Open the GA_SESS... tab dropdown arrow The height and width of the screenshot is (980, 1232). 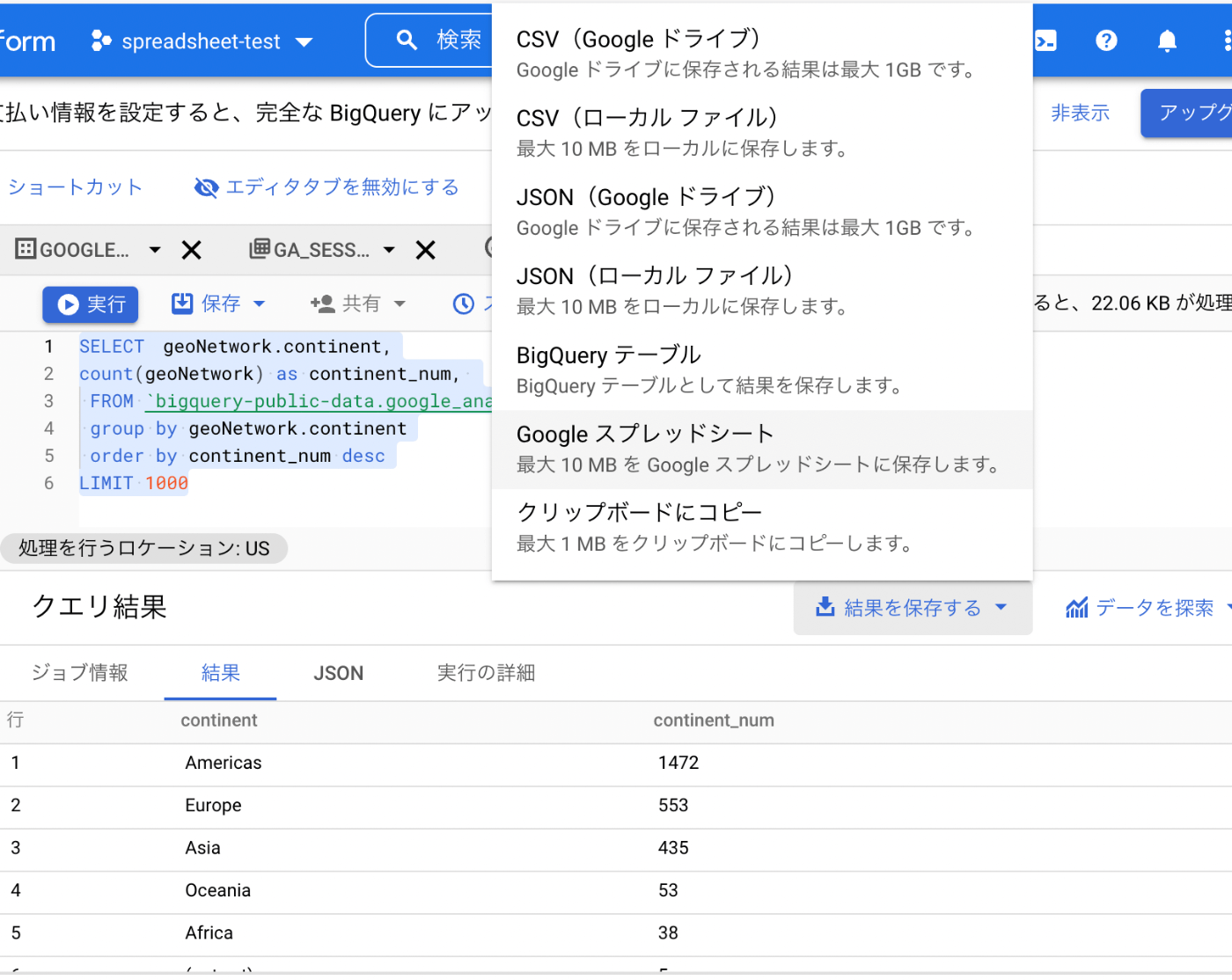389,251
